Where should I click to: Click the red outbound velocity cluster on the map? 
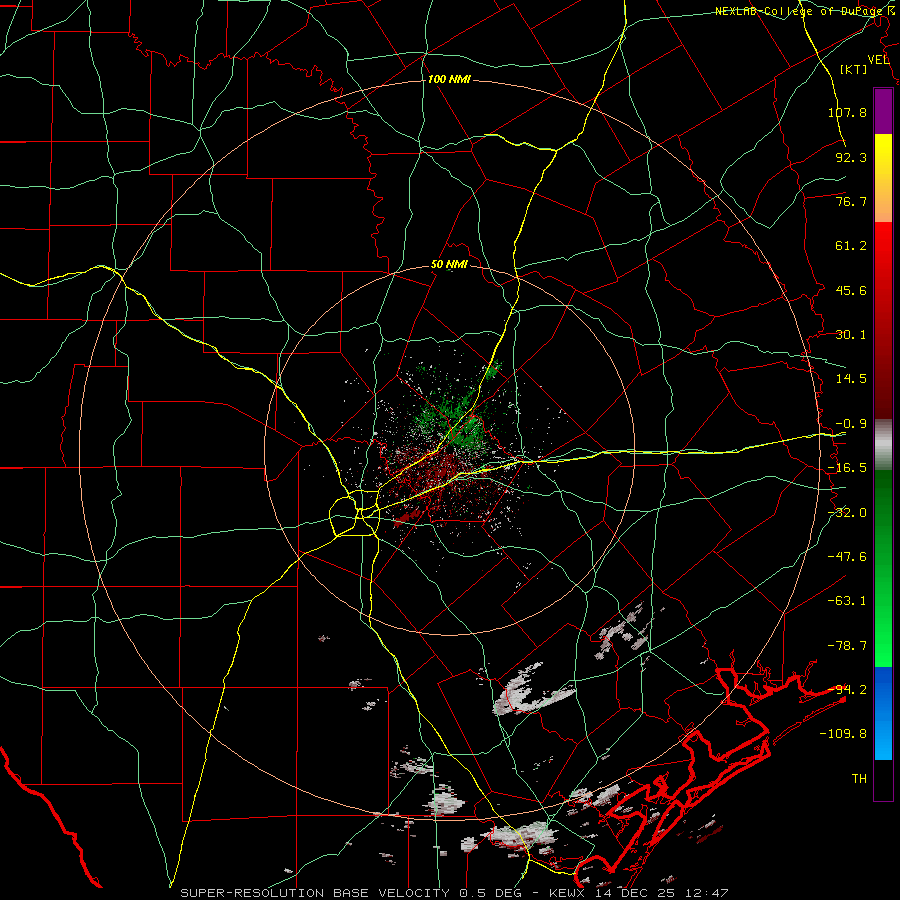(x=439, y=474)
